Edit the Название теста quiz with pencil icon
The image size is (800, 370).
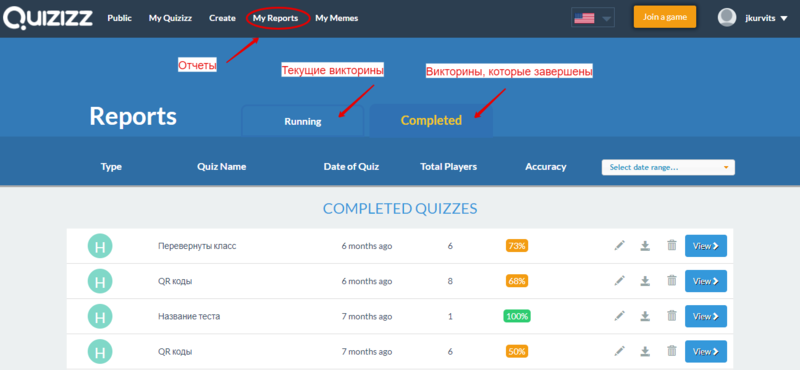(x=619, y=316)
